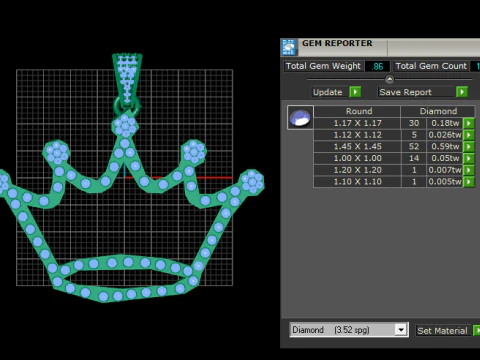Click green arrow for 1.00 X 1.00 row

(469, 158)
